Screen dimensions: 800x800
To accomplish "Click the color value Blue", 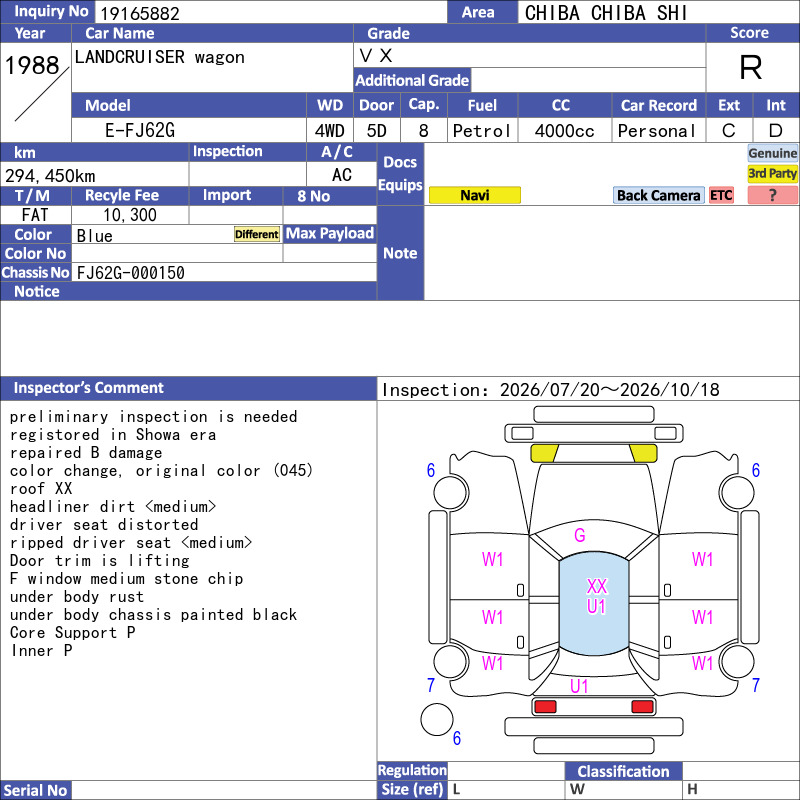I will click(94, 236).
